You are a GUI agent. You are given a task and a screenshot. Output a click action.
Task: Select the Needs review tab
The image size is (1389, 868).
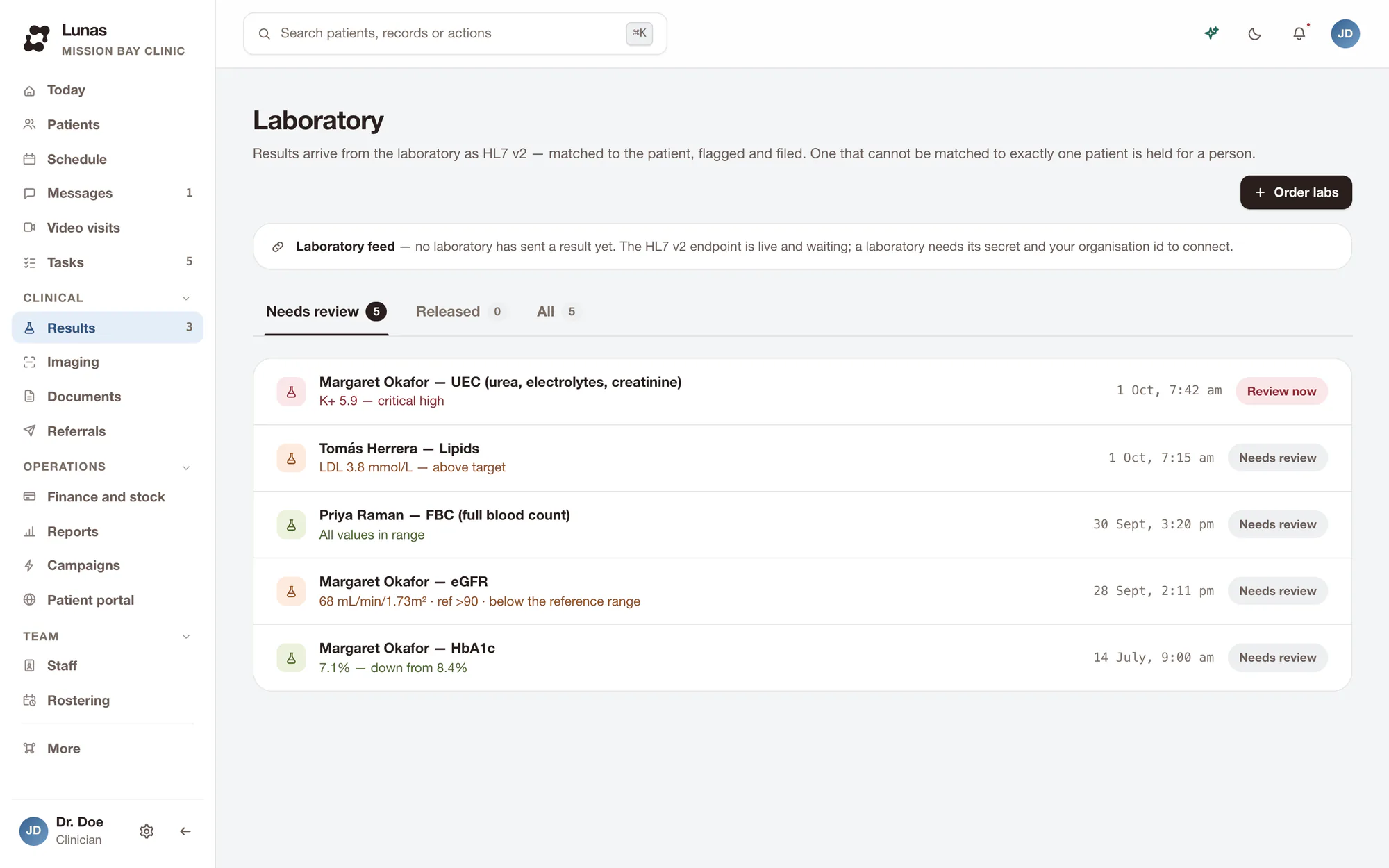tap(326, 312)
